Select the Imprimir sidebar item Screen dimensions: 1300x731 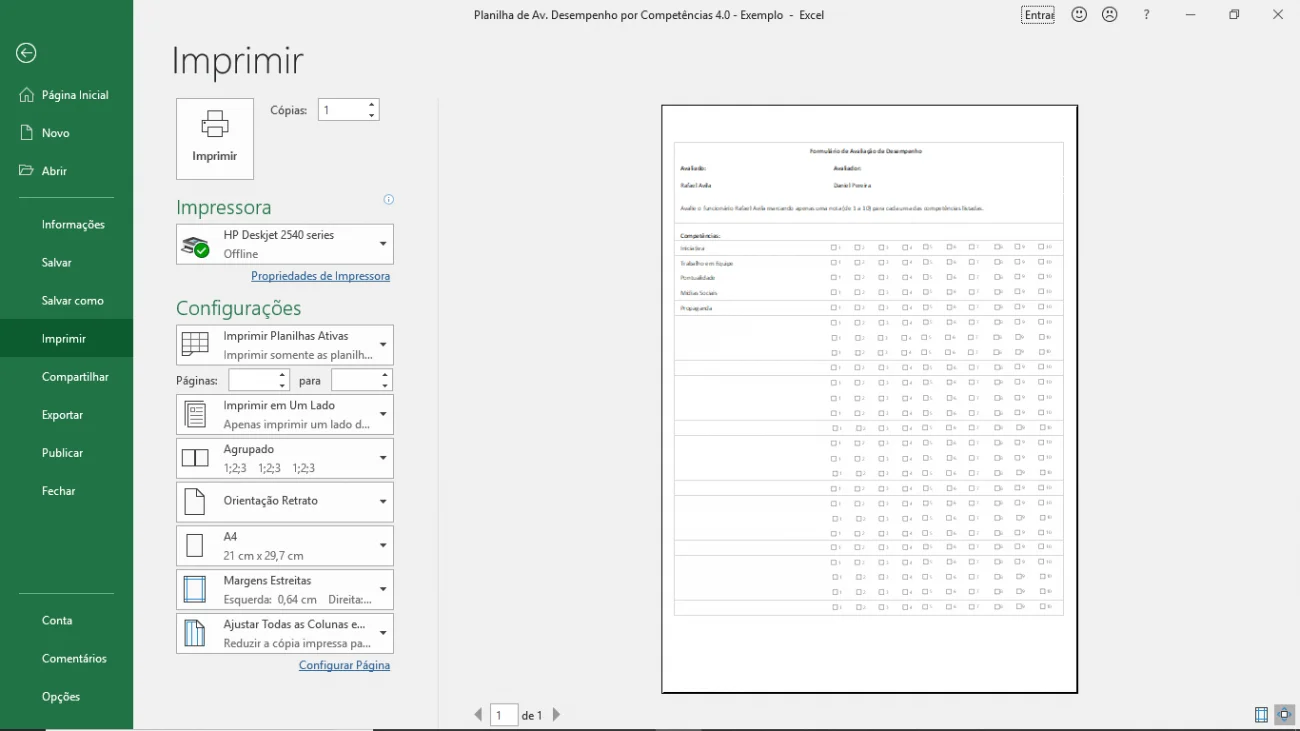tap(66, 339)
